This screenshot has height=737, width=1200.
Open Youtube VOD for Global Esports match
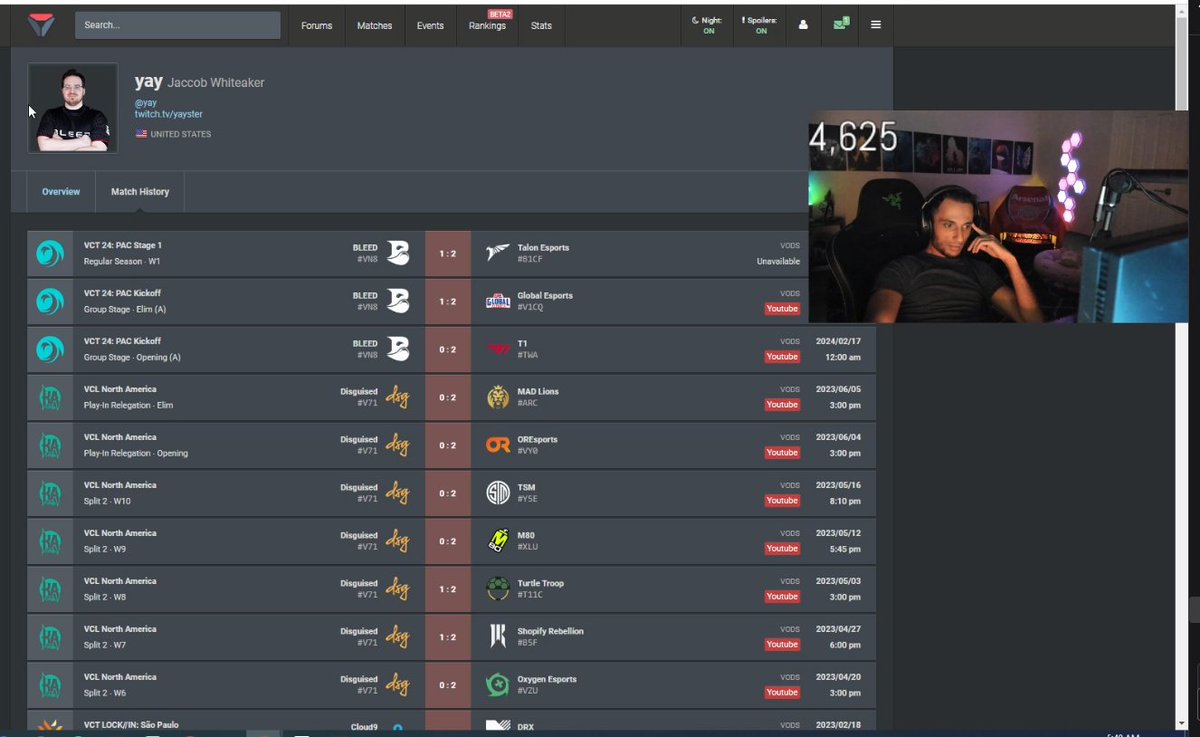click(782, 309)
